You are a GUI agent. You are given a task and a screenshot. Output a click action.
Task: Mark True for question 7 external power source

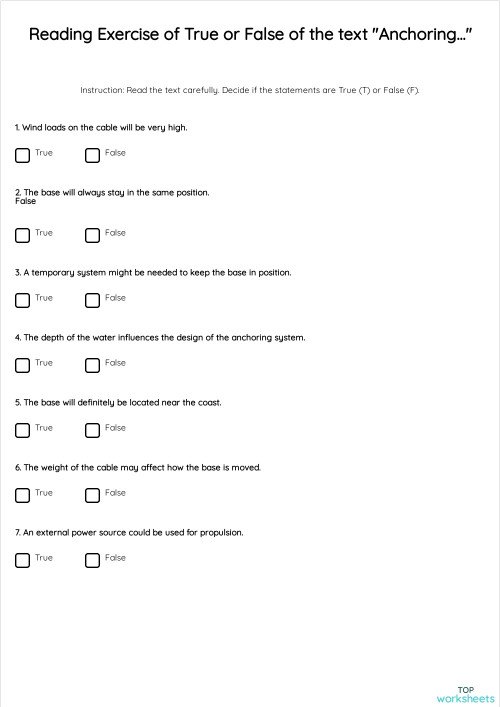click(x=22, y=560)
